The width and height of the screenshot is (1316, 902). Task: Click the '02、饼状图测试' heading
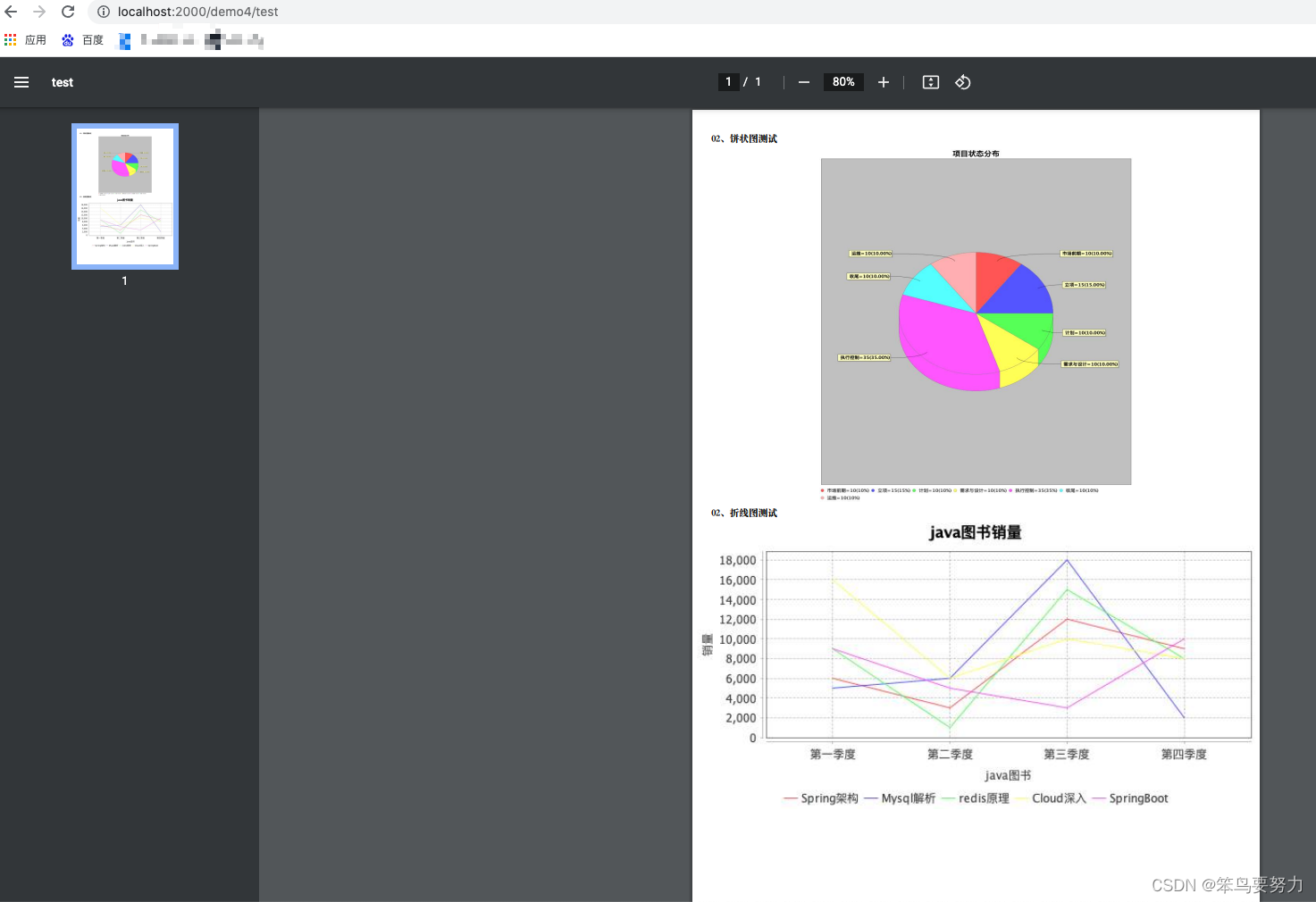pos(744,138)
